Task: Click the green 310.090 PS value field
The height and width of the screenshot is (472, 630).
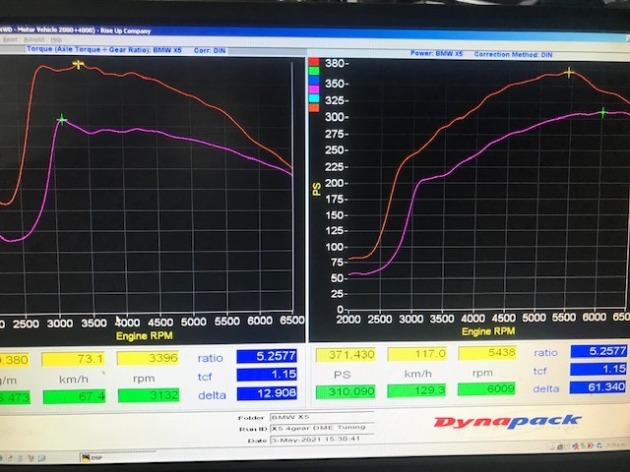Action: tap(346, 392)
